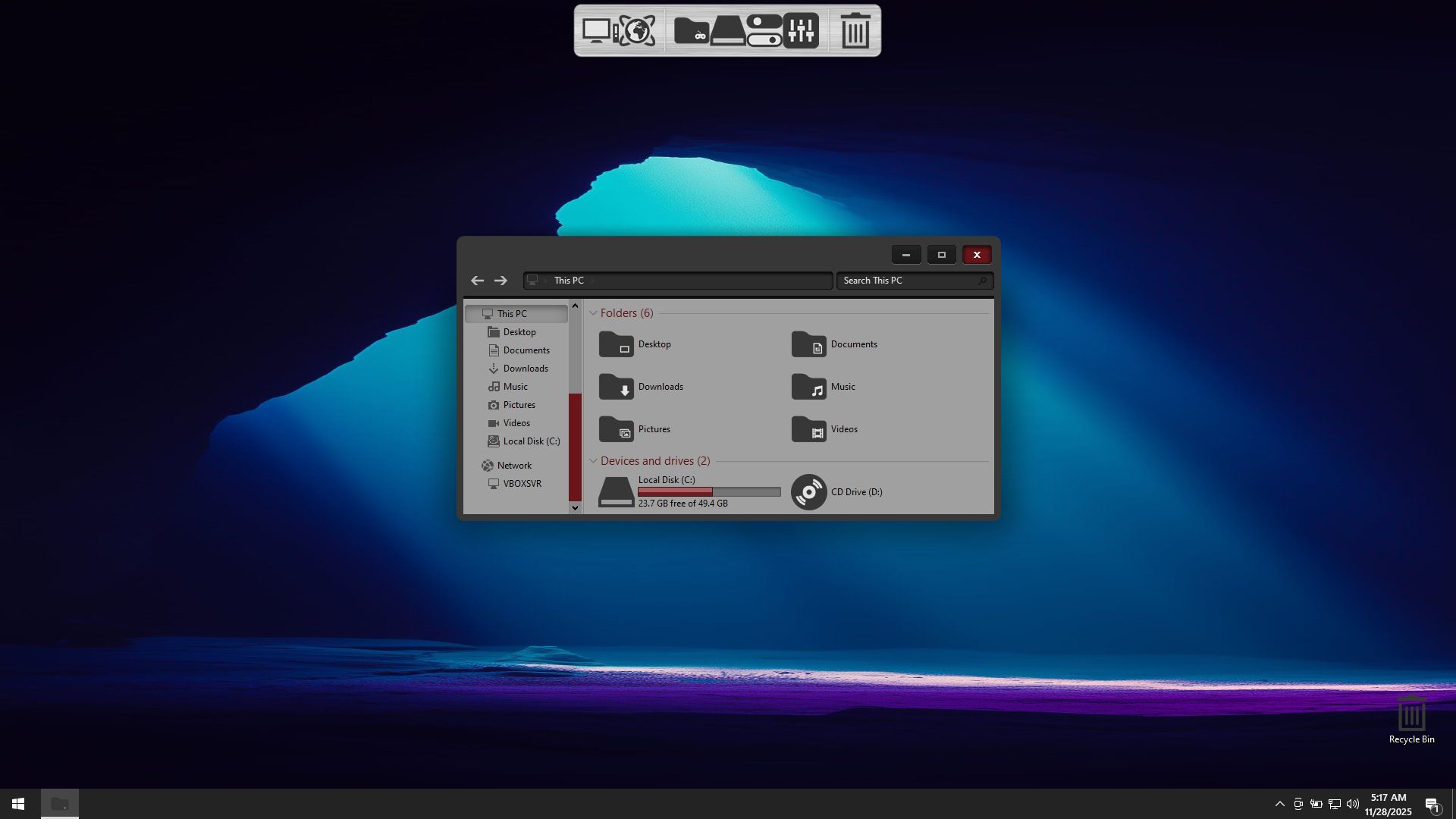Open the volume icon in system tray
1456x819 pixels.
pyautogui.click(x=1353, y=804)
